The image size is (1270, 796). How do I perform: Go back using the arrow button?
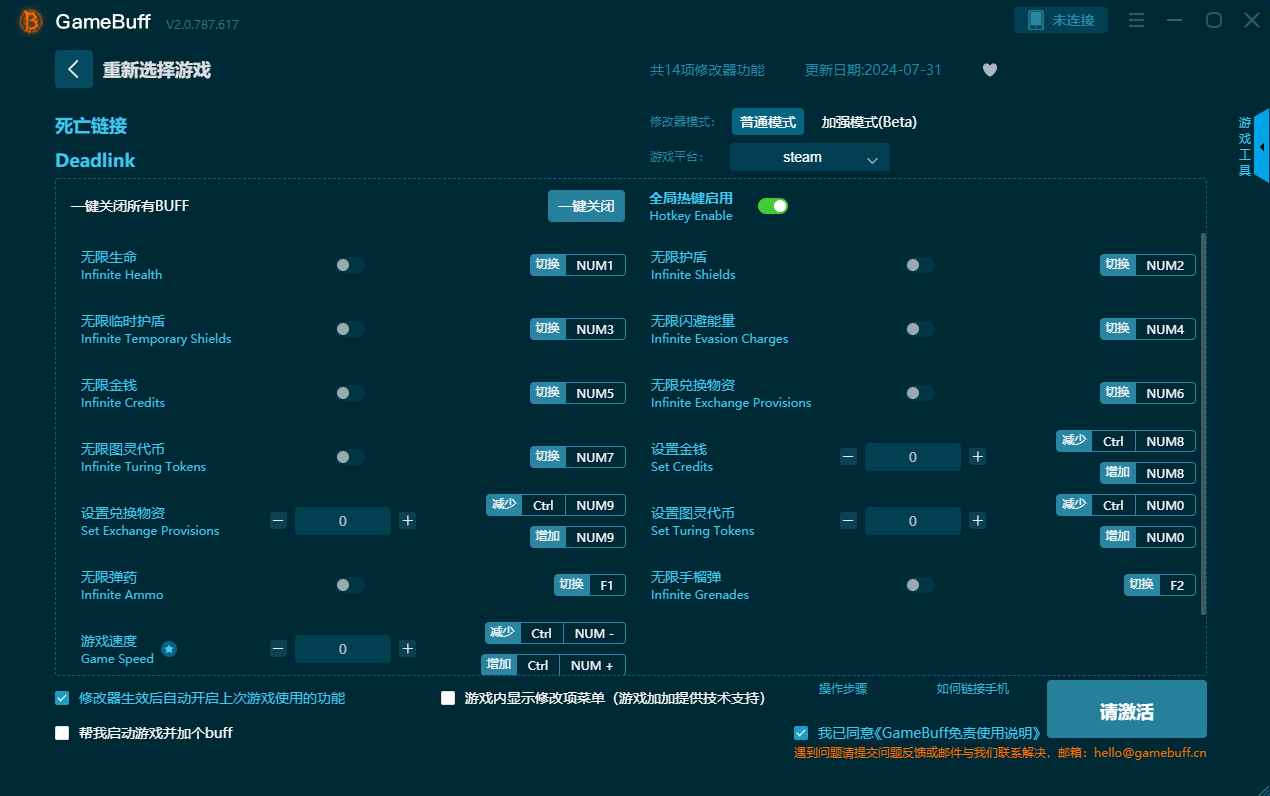point(74,69)
